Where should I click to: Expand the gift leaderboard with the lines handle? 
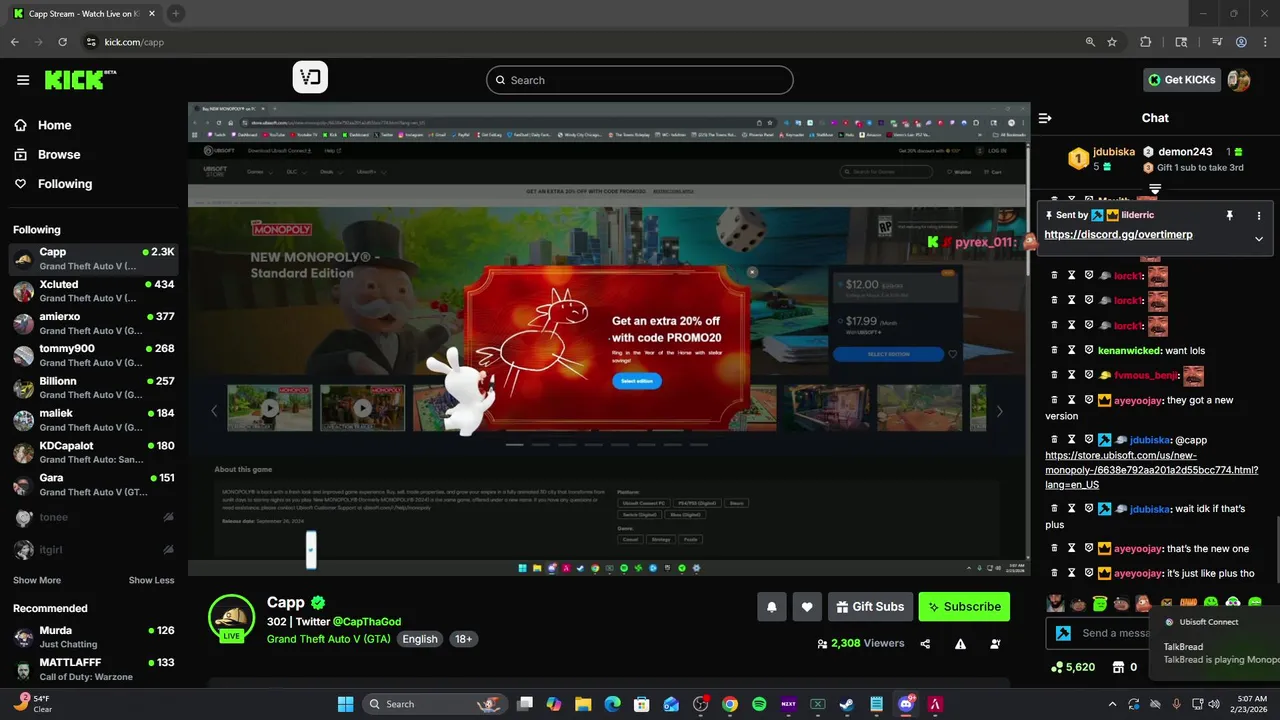tap(1155, 189)
